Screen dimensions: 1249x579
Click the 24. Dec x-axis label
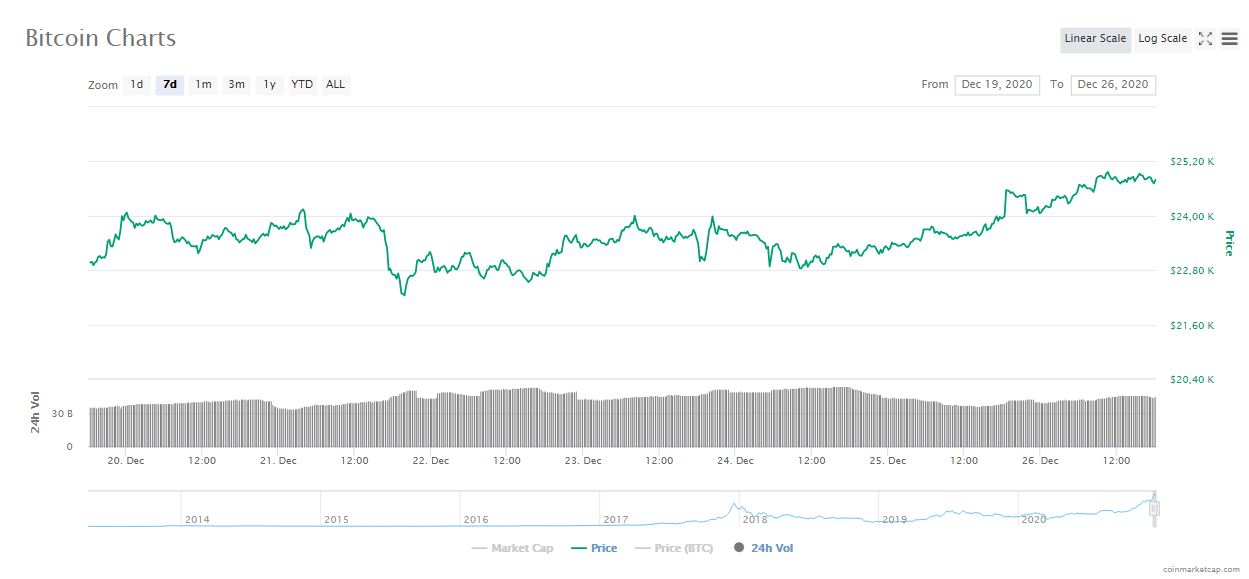point(735,461)
